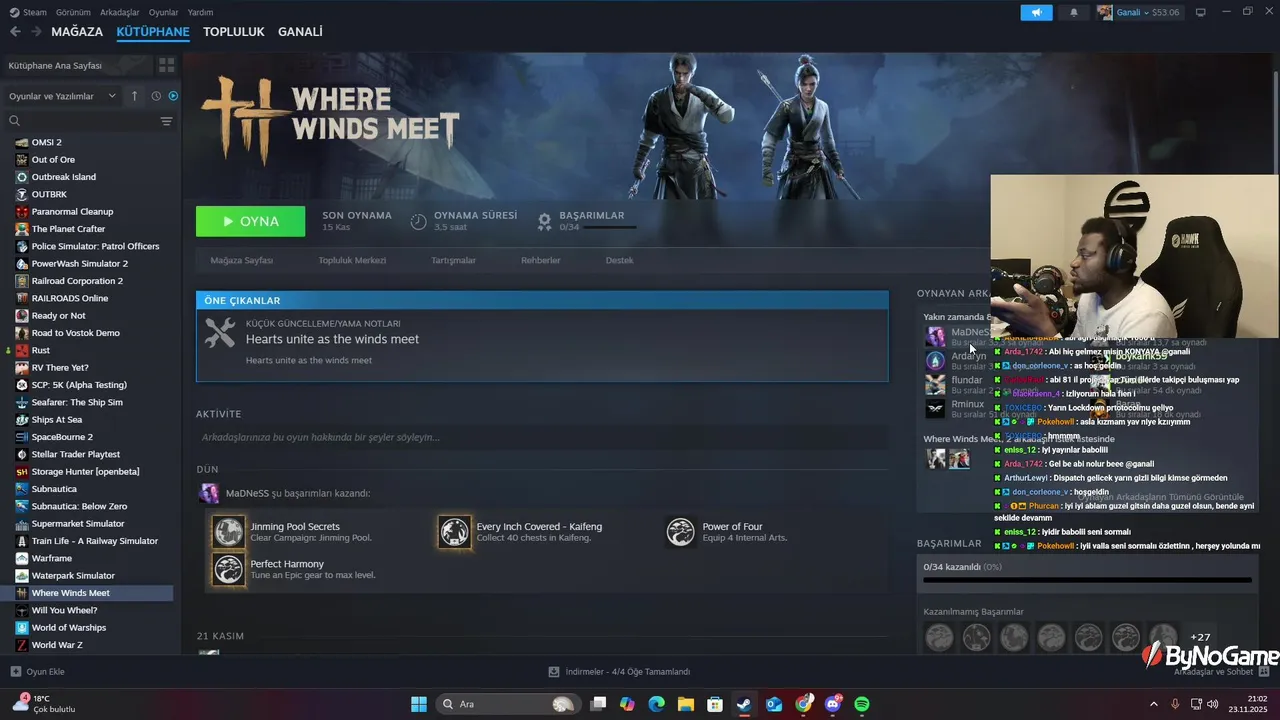Open MaDNeSS avatar in activity feed
This screenshot has height=720, width=1280.
209,493
